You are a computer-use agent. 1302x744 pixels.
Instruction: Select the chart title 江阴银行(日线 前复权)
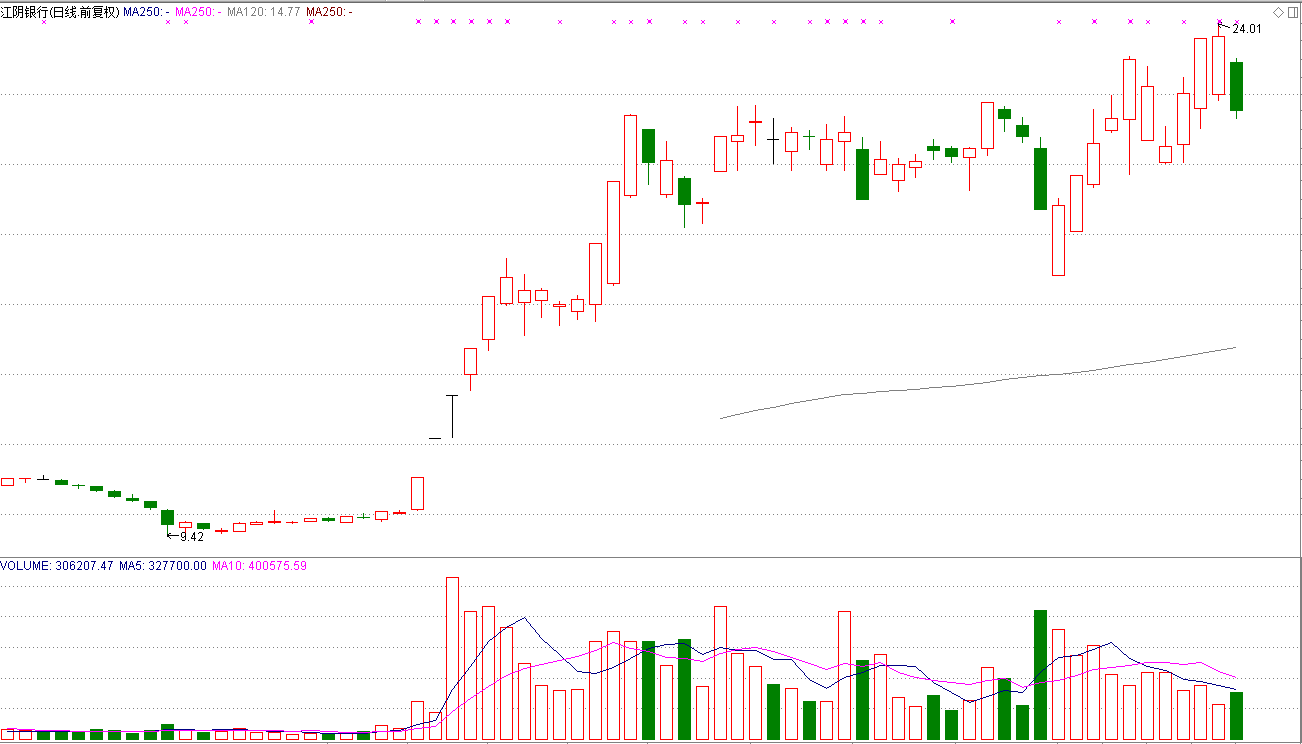[60, 12]
